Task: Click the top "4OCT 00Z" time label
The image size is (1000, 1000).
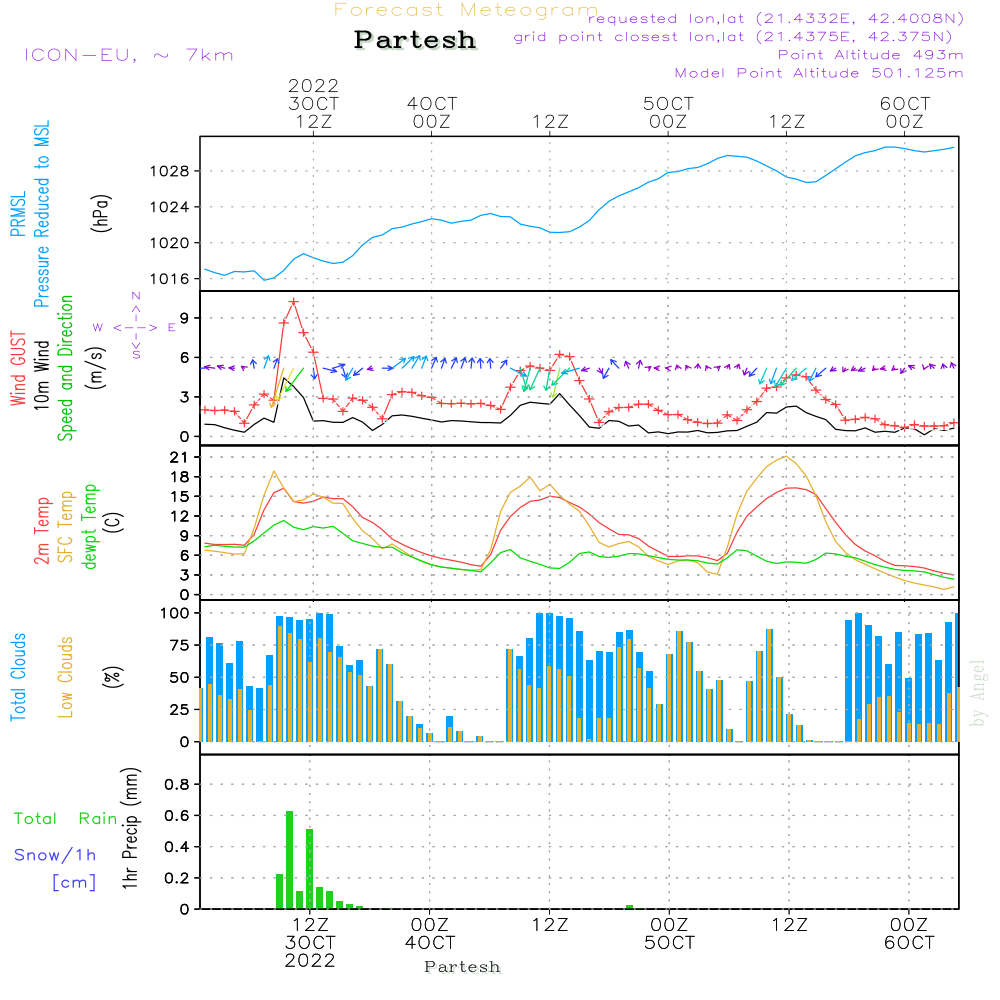Action: [x=431, y=113]
